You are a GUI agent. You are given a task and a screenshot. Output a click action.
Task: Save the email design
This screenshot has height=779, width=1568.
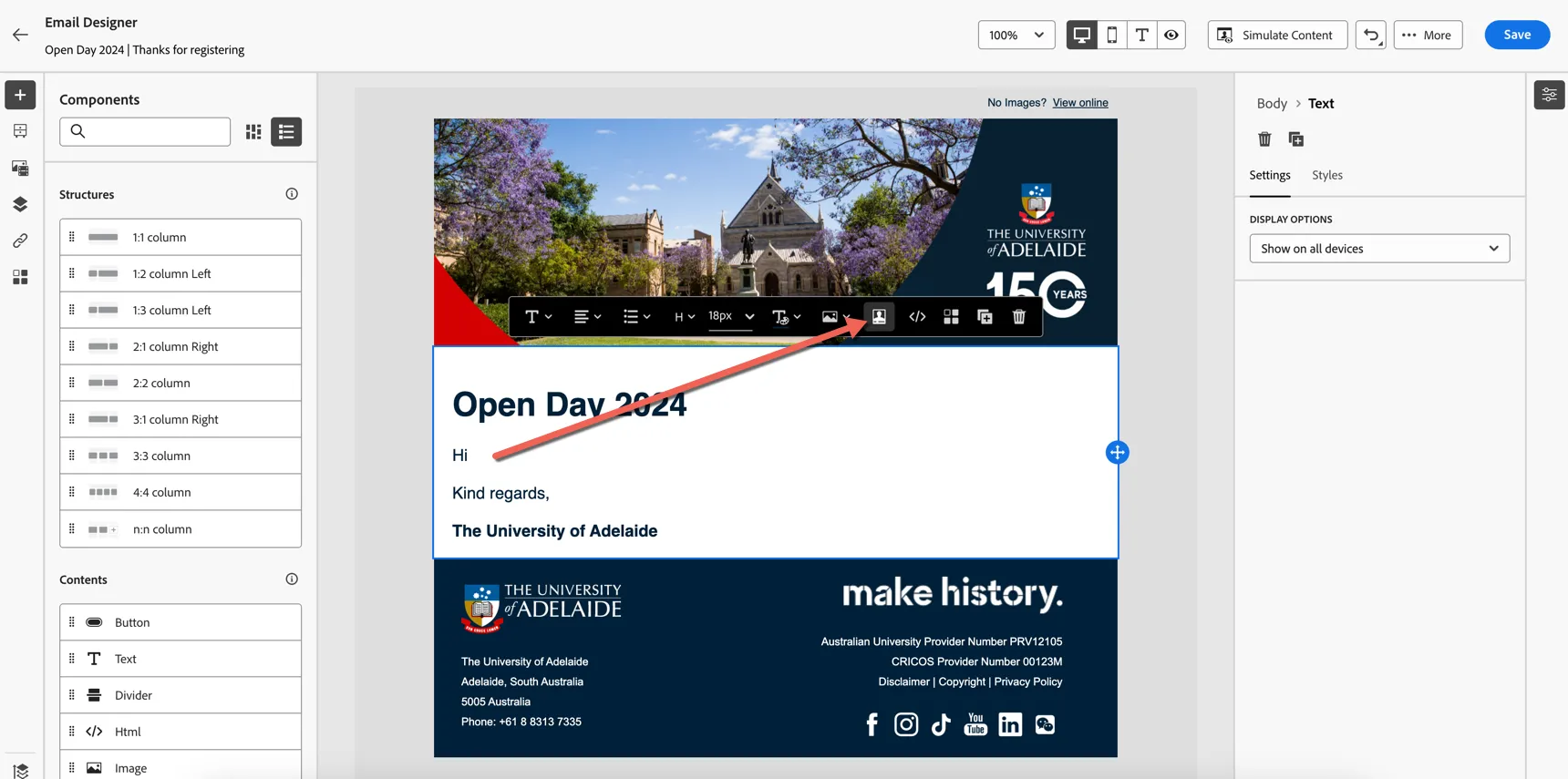coord(1517,35)
